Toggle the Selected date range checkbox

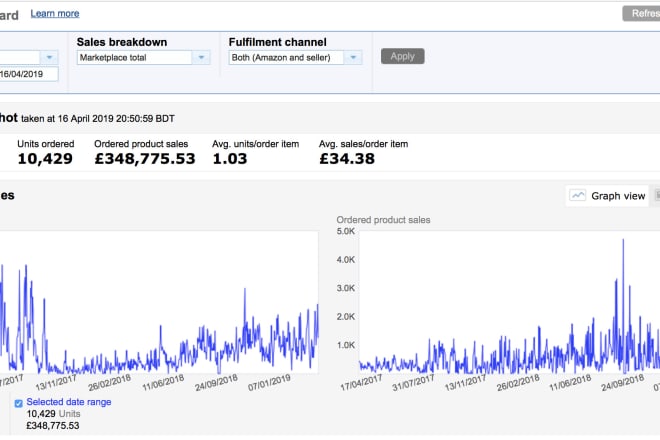(x=19, y=403)
